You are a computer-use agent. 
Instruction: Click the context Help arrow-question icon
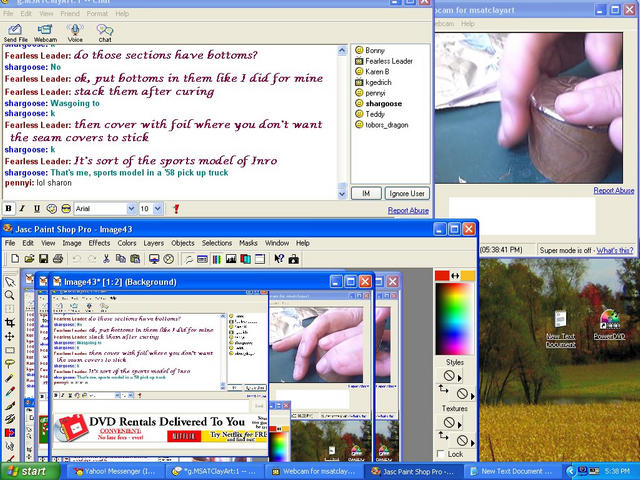pyautogui.click(x=279, y=259)
